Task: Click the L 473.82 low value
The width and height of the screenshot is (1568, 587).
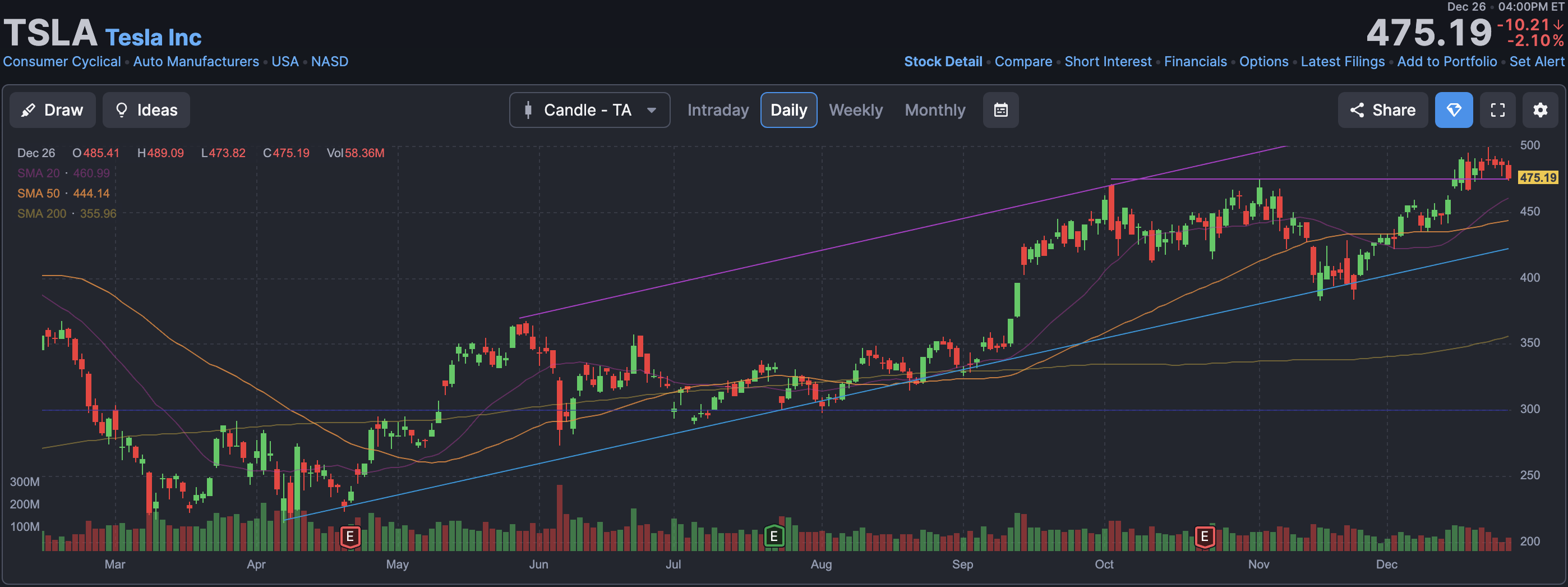Action: pyautogui.click(x=223, y=153)
